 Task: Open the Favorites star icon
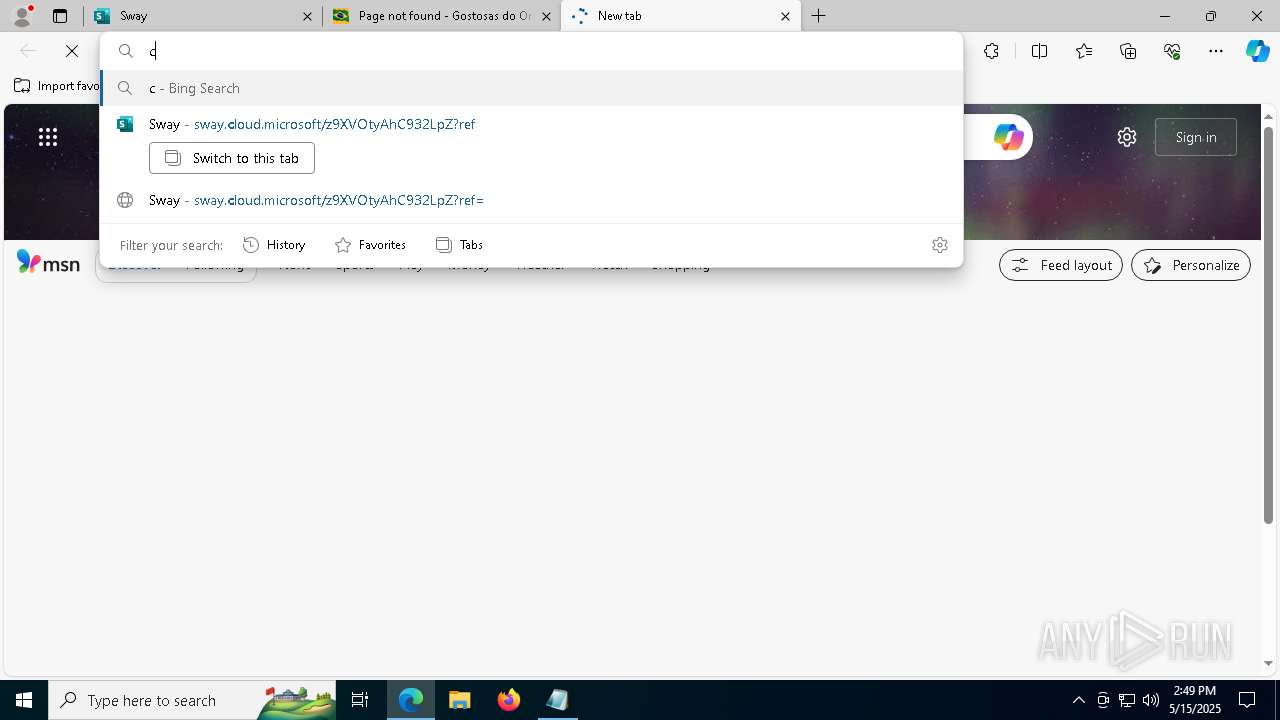[1084, 51]
